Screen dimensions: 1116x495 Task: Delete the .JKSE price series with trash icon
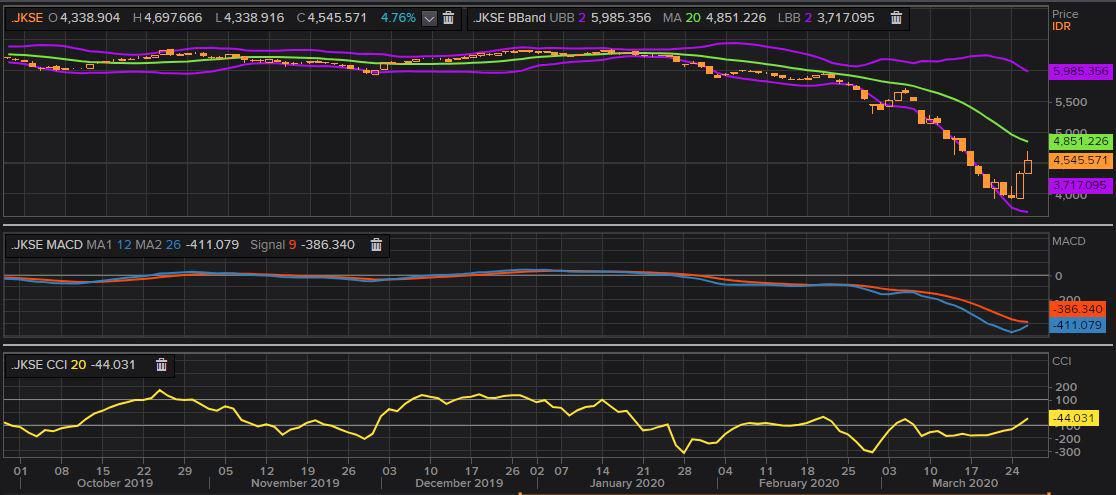(x=448, y=18)
